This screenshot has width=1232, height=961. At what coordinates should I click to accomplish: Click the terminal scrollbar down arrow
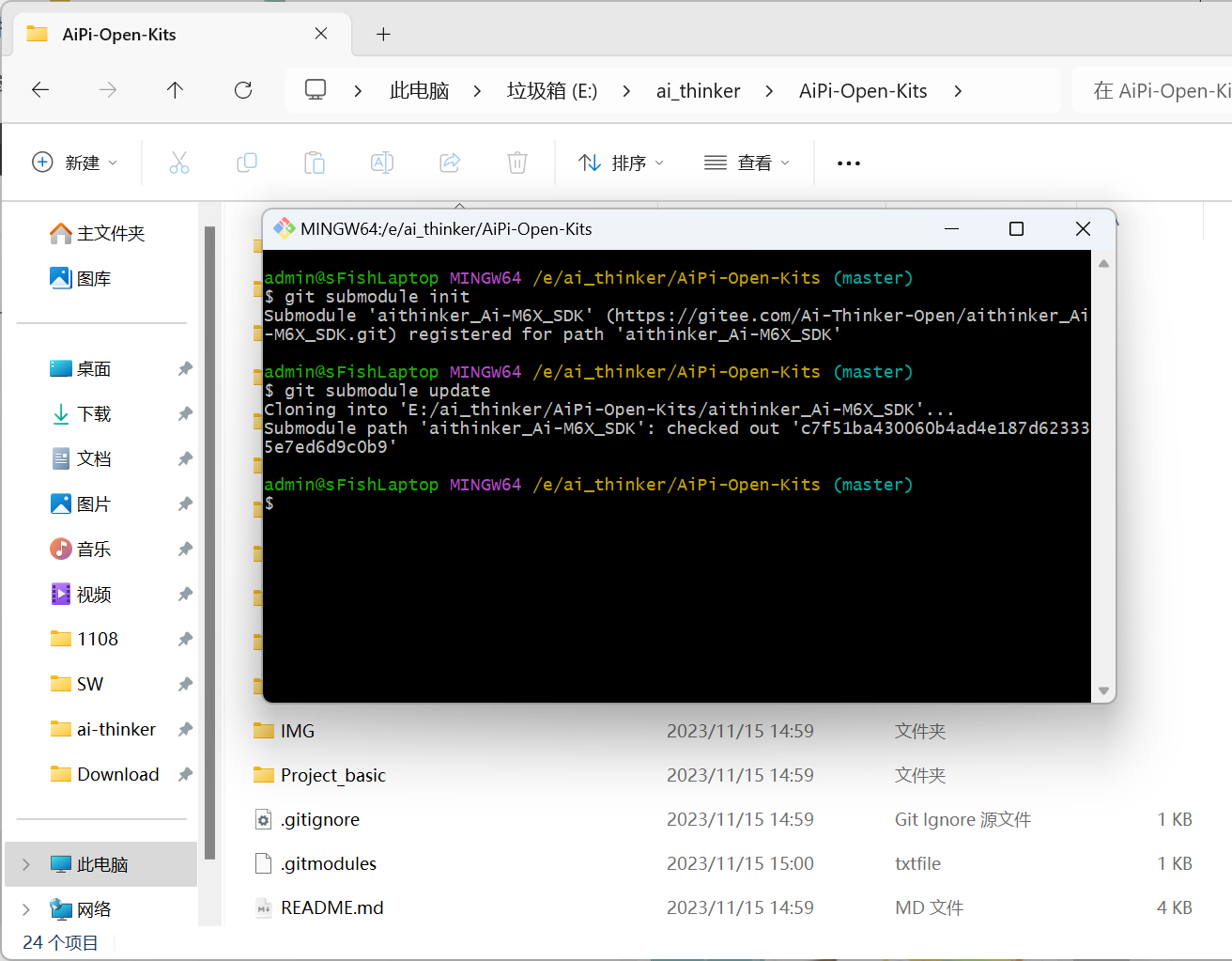pos(1103,690)
